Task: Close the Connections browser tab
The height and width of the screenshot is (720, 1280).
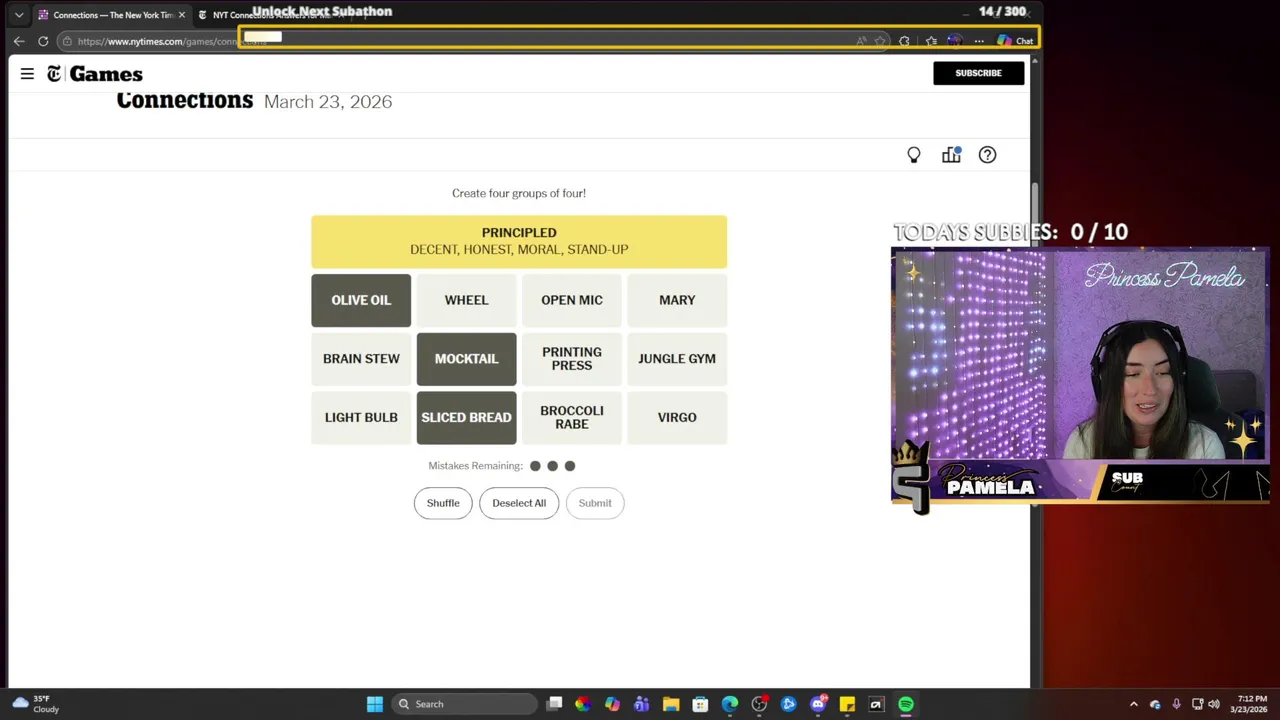Action: click(181, 15)
